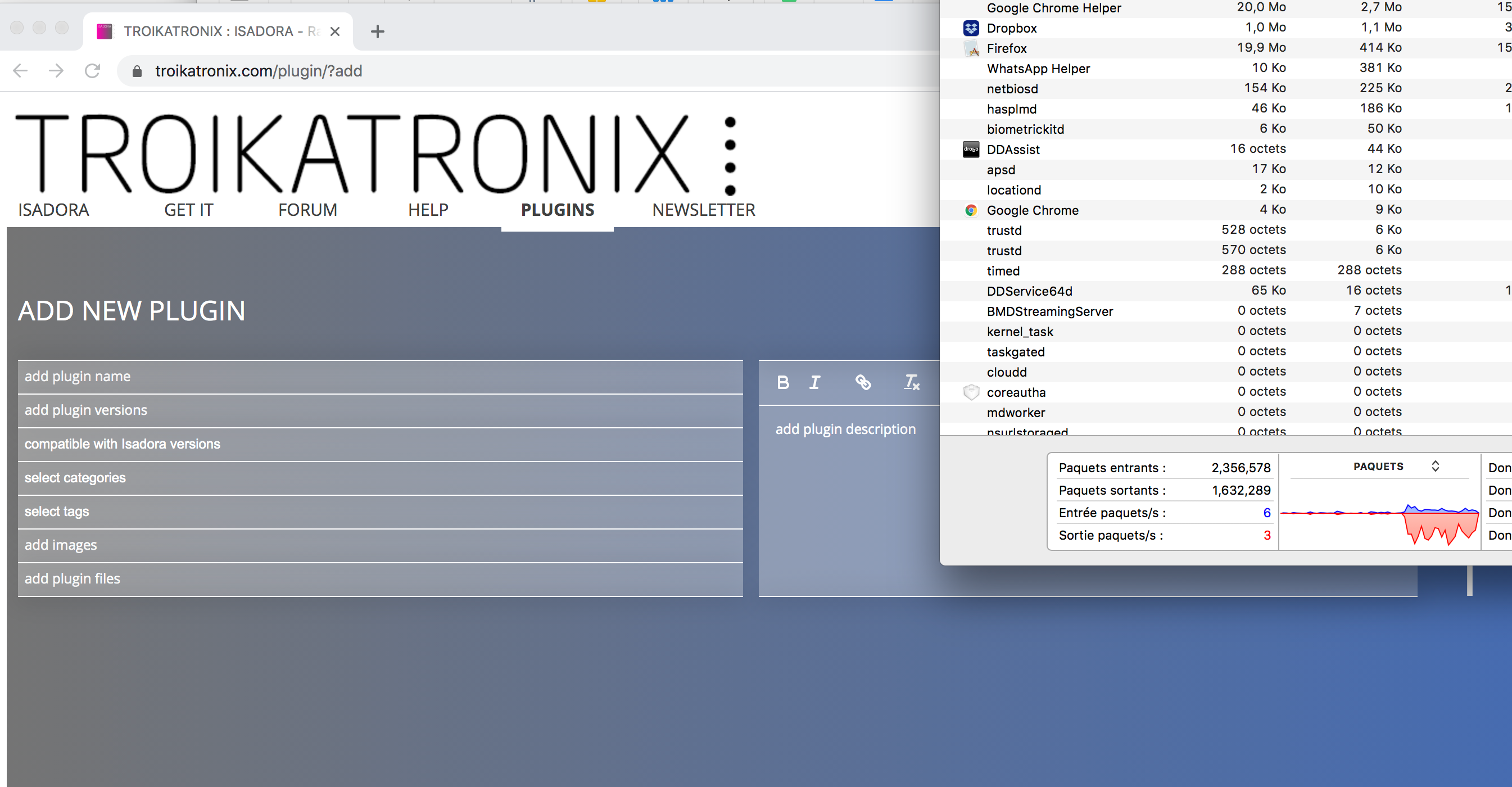The image size is (1512, 787).
Task: Click the add plugin versions field
Action: [381, 410]
